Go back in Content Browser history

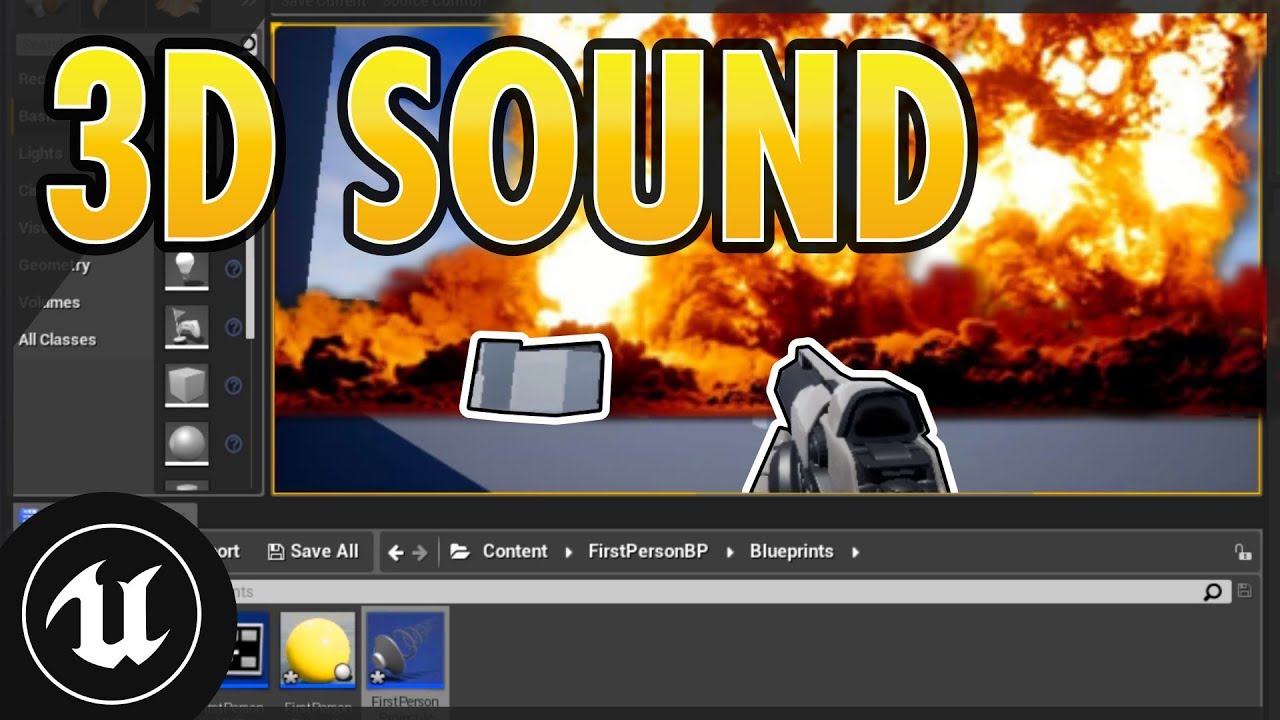tap(396, 552)
